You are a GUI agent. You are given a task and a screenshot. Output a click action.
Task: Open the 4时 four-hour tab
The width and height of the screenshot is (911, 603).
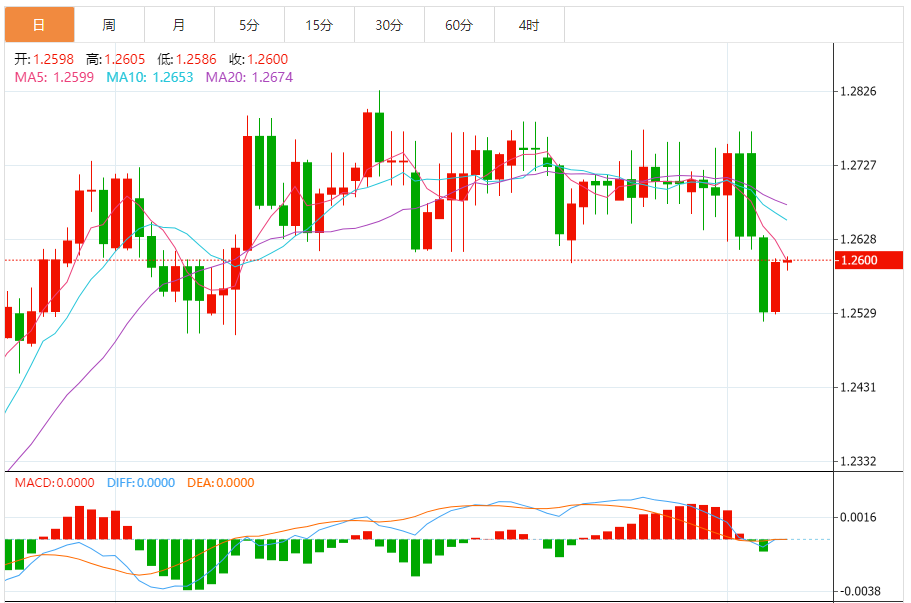tap(529, 25)
